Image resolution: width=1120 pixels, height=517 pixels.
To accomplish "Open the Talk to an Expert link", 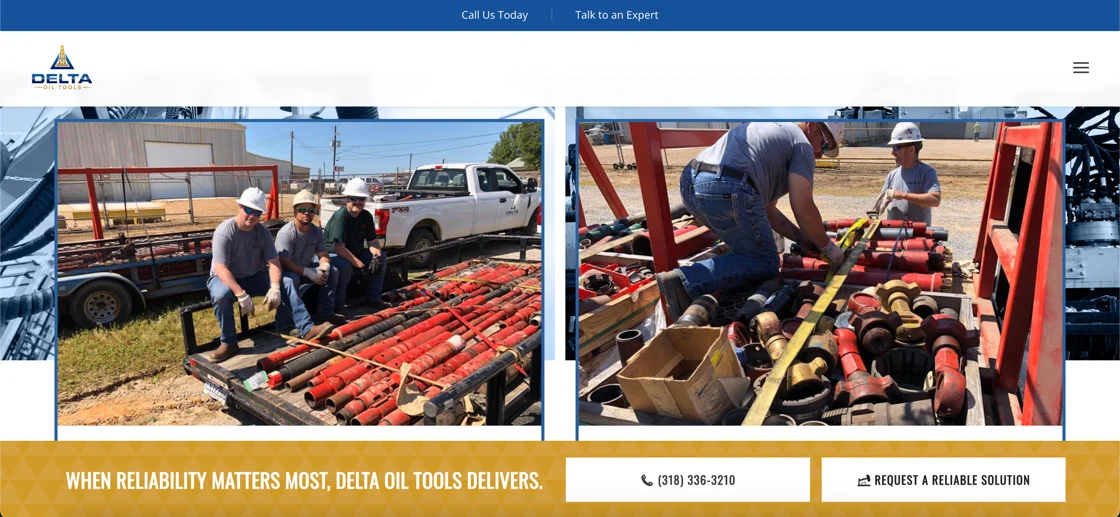I will click(616, 15).
